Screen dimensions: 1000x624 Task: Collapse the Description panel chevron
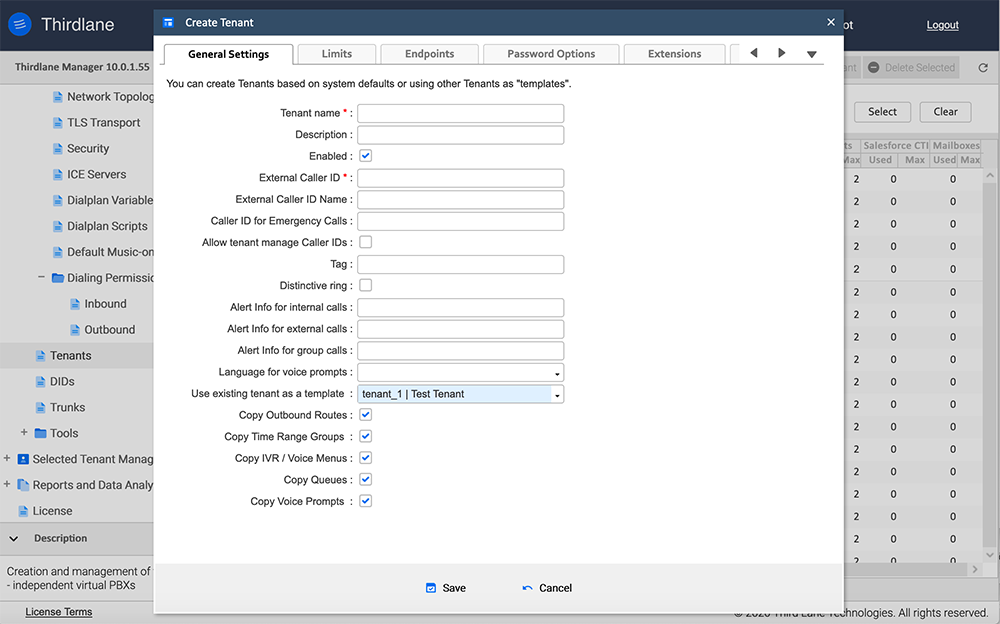click(x=13, y=539)
